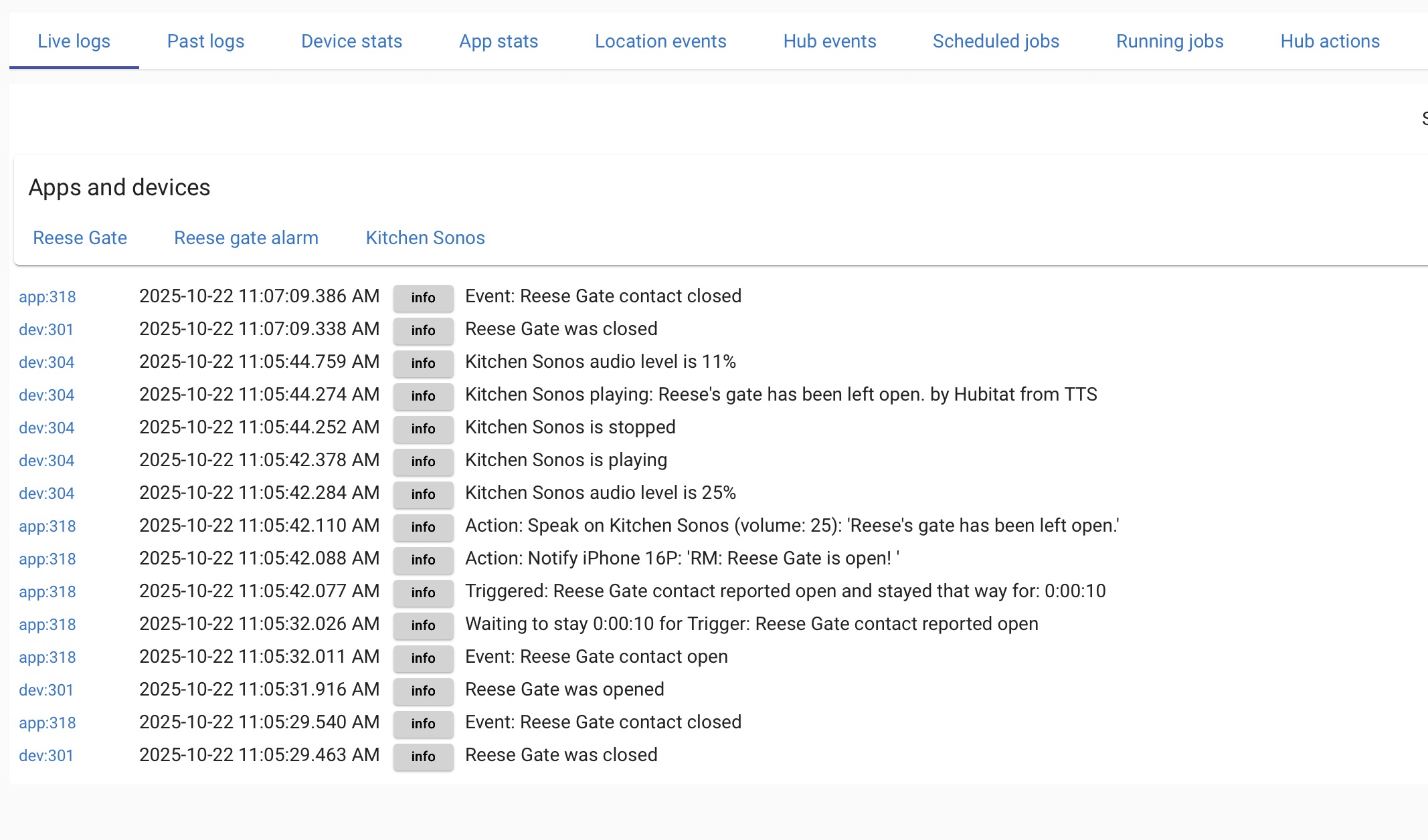This screenshot has width=1428, height=840.
Task: Select the Live logs tab
Action: pos(74,41)
